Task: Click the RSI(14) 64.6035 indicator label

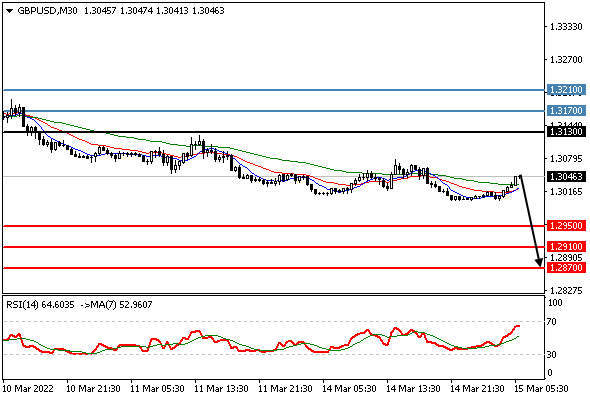Action: coord(40,304)
